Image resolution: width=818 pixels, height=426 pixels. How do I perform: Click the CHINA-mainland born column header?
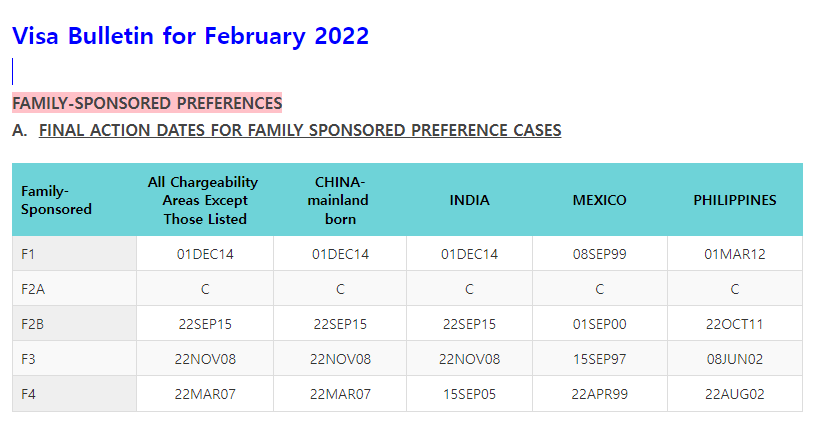pyautogui.click(x=339, y=200)
